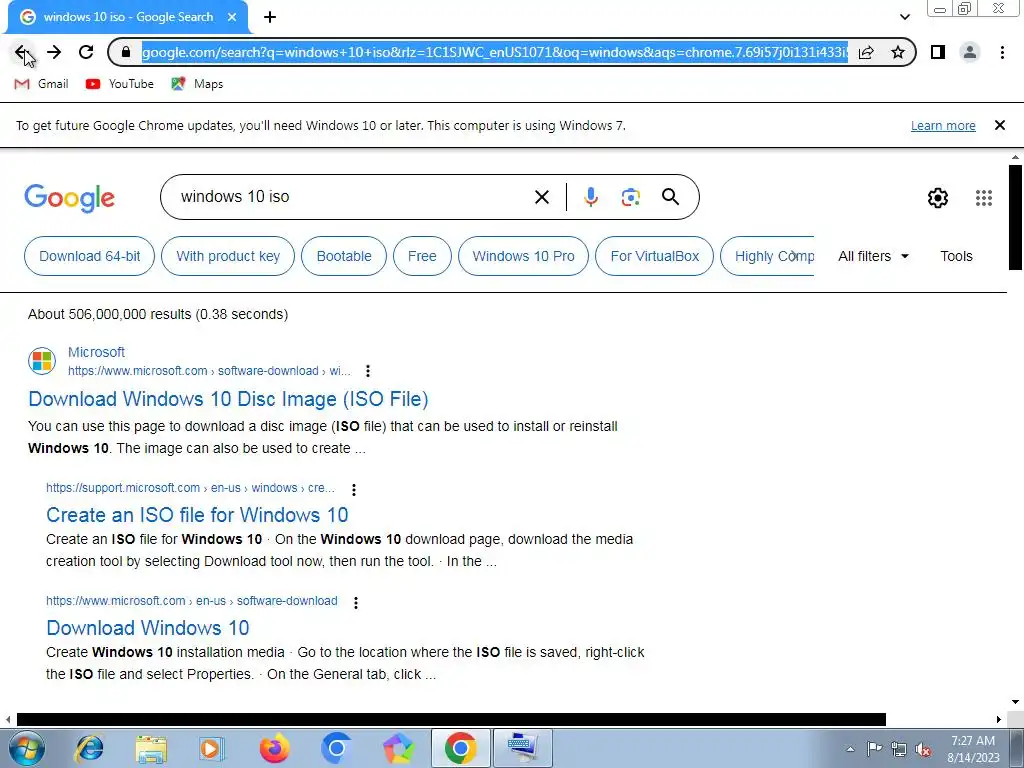
Task: Reload the current page
Action: pos(86,52)
